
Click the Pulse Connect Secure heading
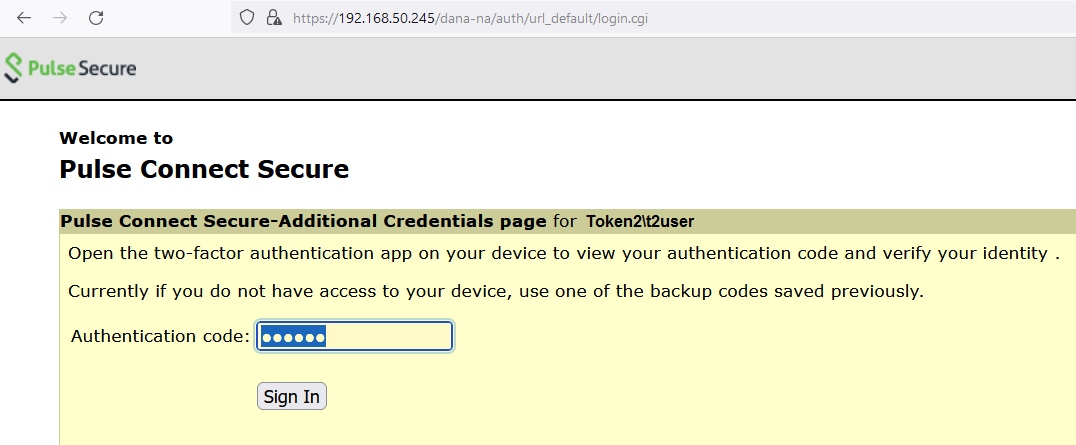click(x=204, y=169)
